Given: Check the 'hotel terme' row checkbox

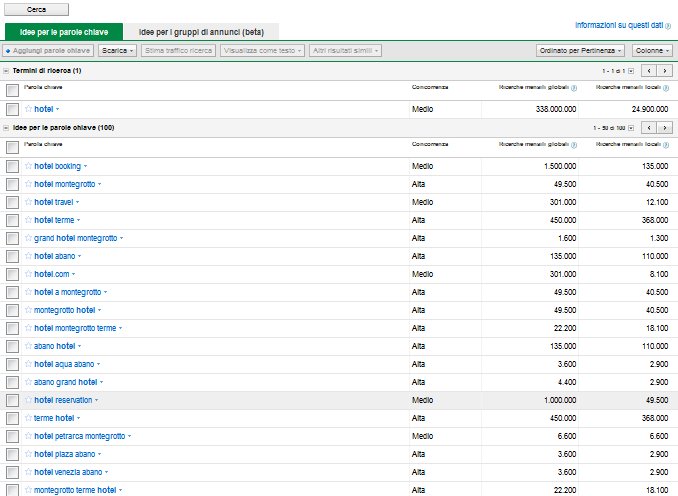Looking at the screenshot, I should click(x=13, y=221).
